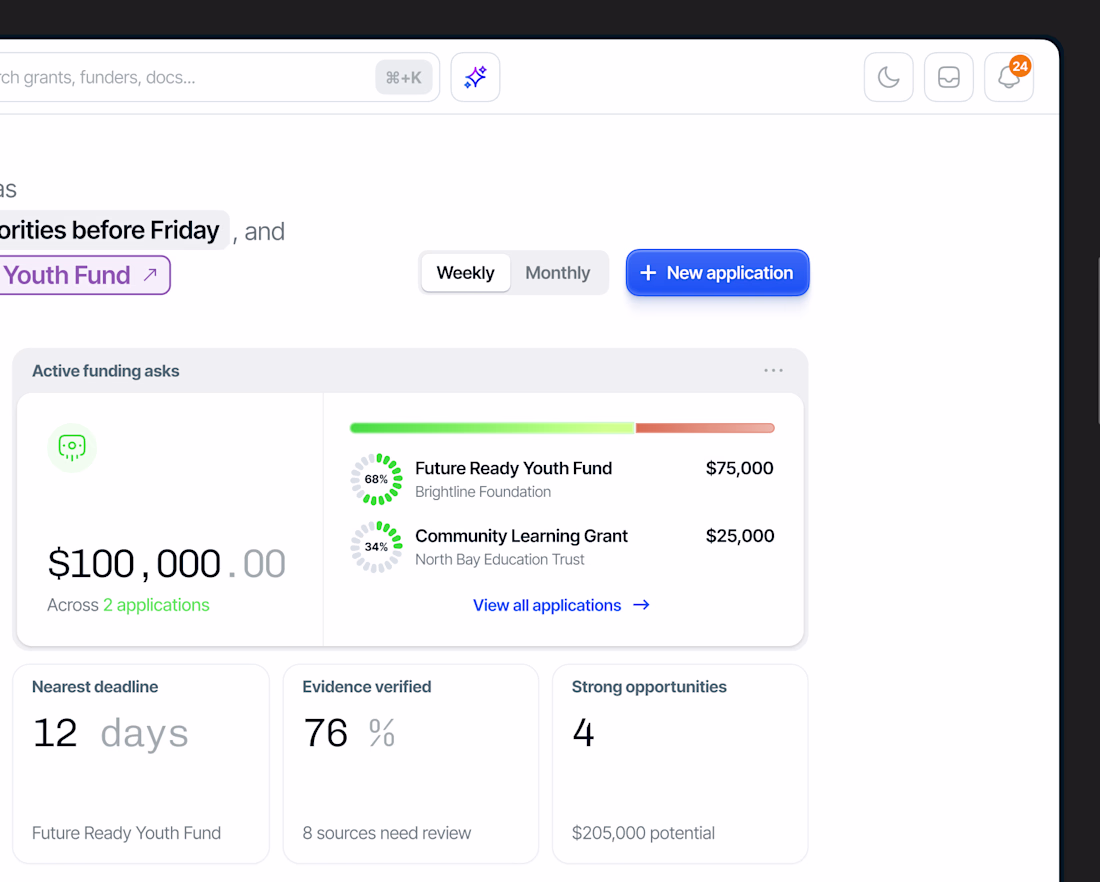1100x882 pixels.
Task: Click the AI sparkle assistant icon
Action: click(475, 77)
